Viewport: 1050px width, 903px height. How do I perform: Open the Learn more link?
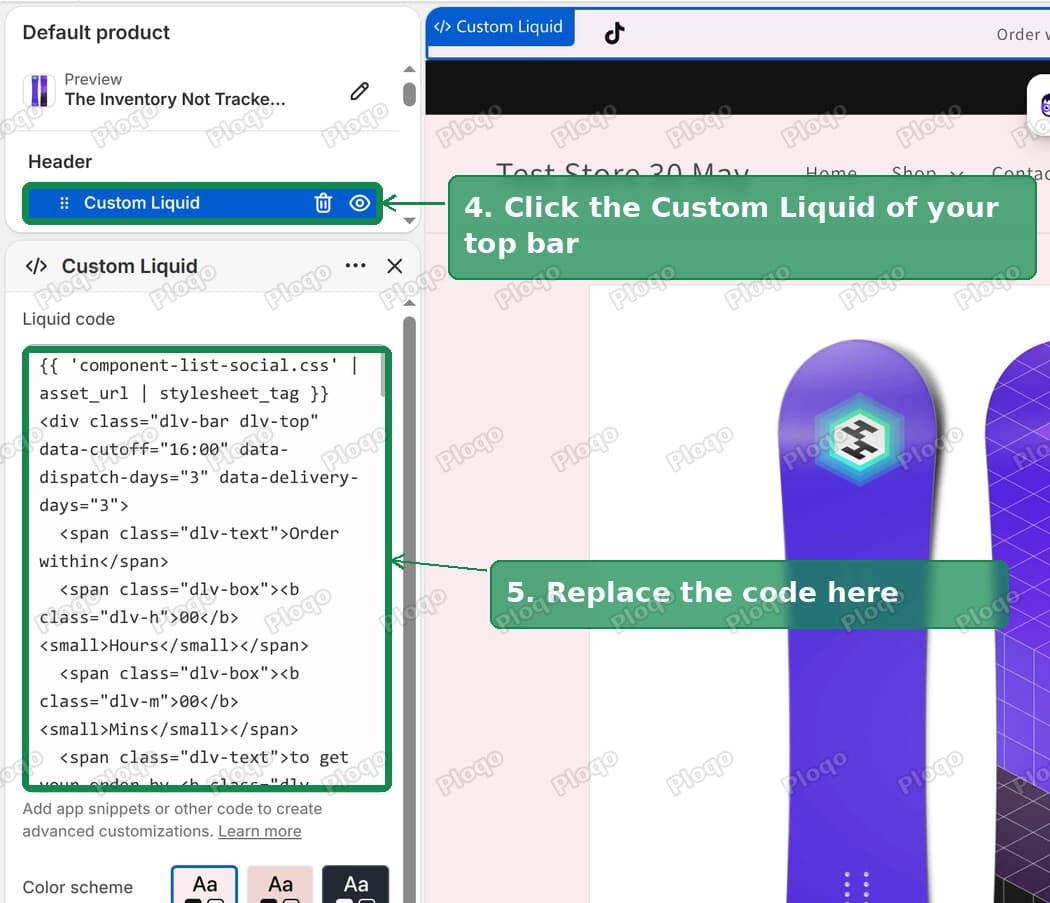(260, 831)
